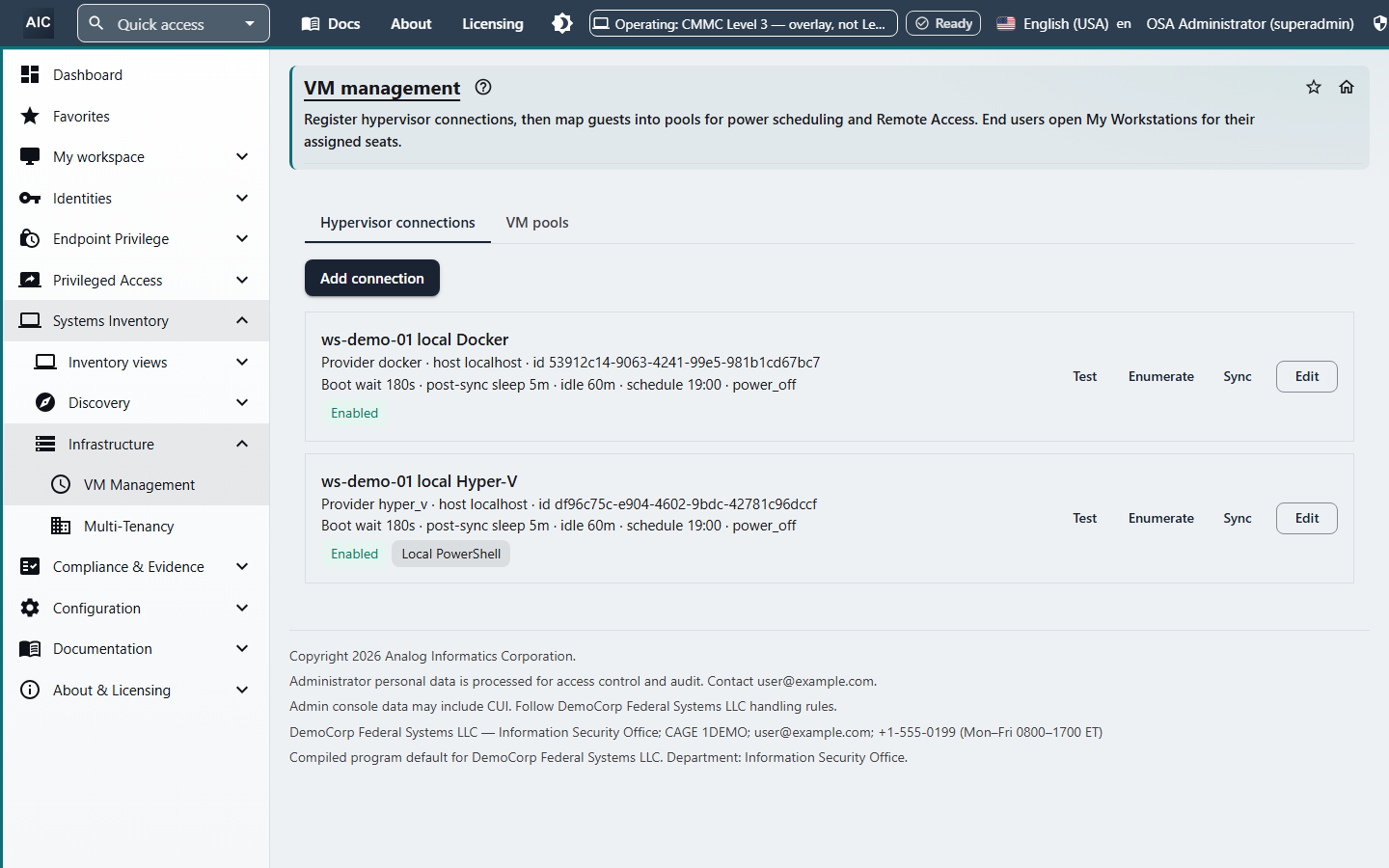Viewport: 1389px width, 868px height.
Task: Open the Licensing menu item
Action: click(x=493, y=23)
